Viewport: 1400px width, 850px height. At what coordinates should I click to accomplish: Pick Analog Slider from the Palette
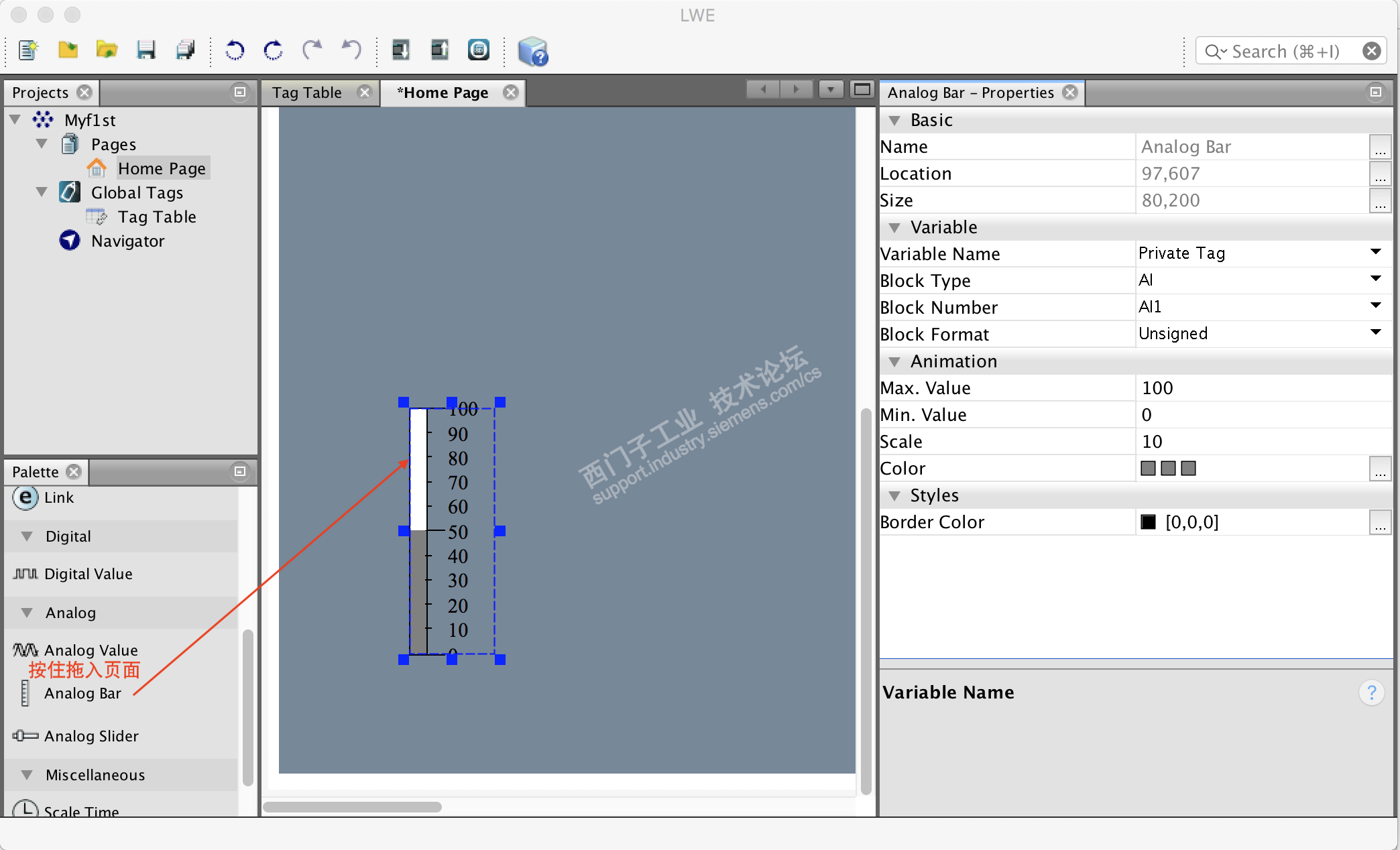click(91, 736)
